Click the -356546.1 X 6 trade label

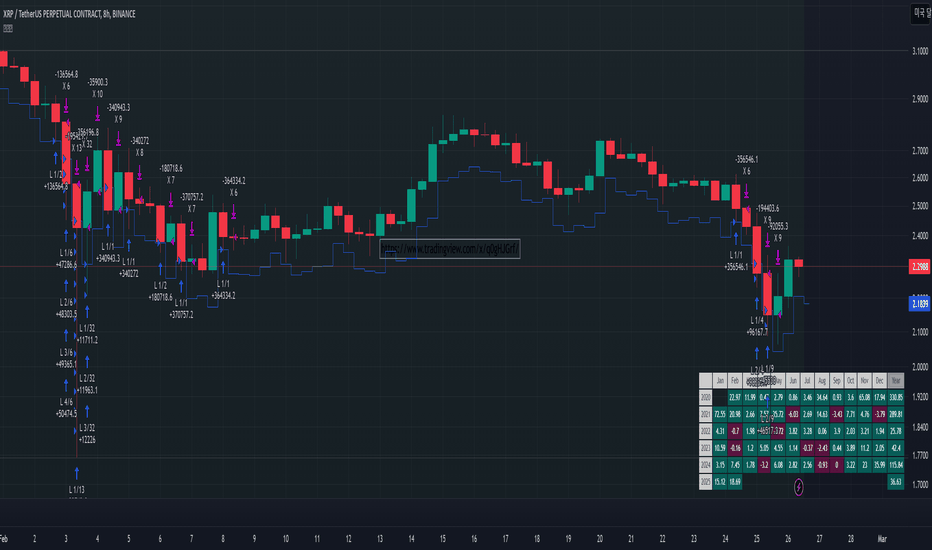click(x=746, y=165)
